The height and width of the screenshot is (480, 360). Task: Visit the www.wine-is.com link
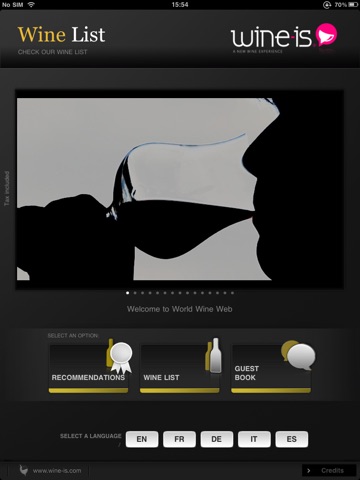57,471
